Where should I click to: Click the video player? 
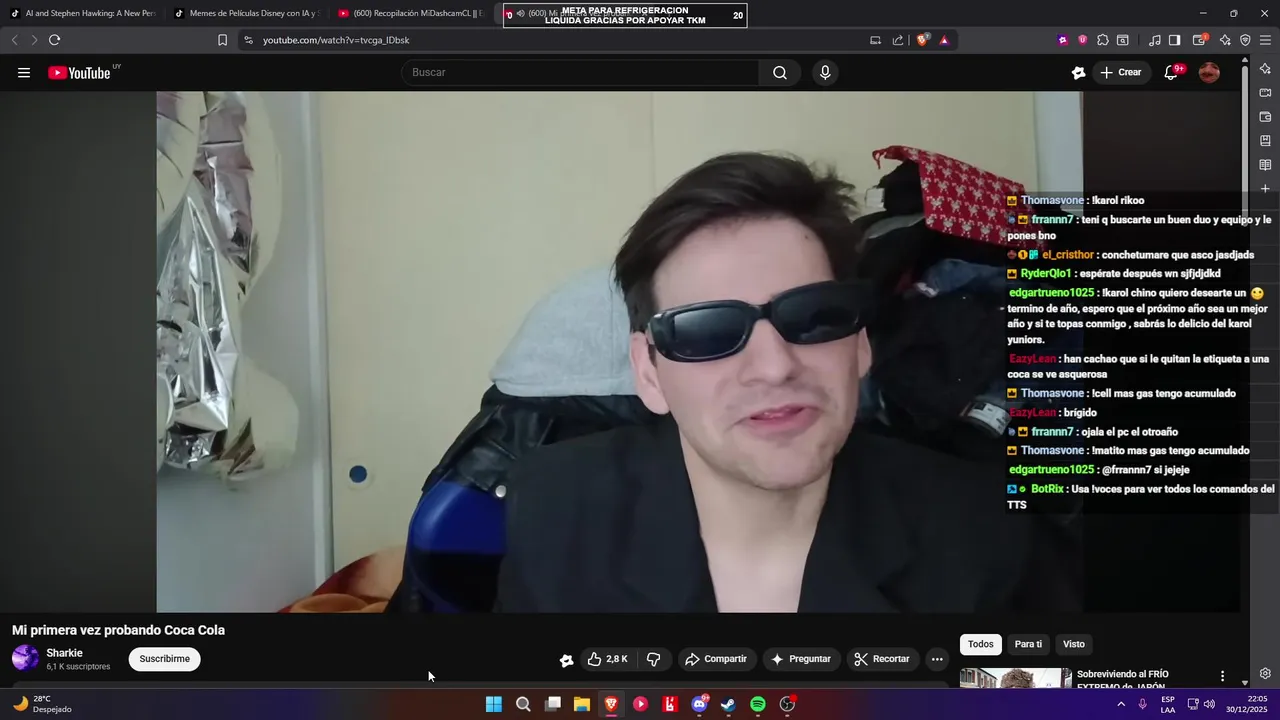[619, 352]
